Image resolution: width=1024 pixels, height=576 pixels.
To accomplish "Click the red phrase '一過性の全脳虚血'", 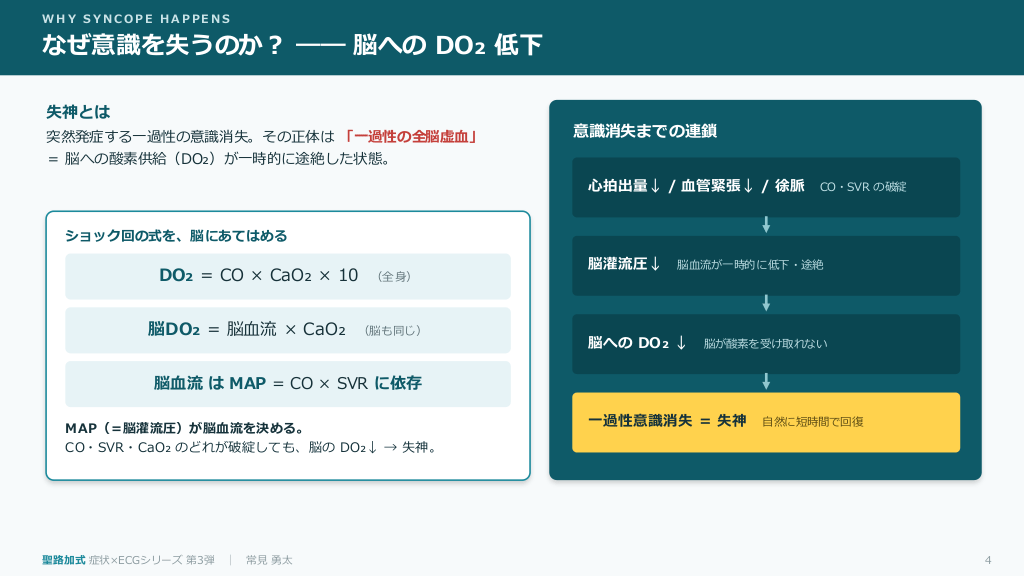I will (411, 136).
